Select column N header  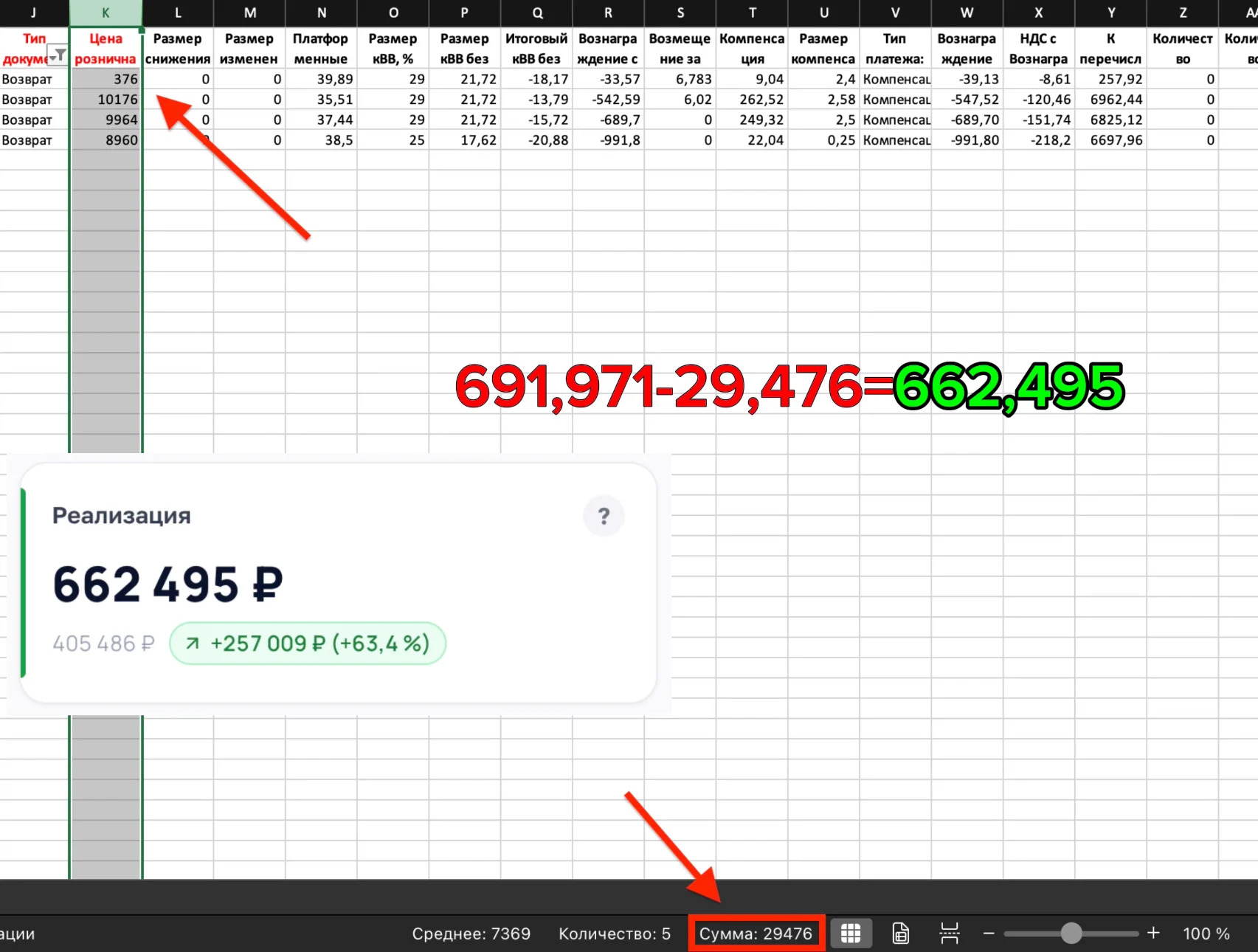pyautogui.click(x=321, y=13)
